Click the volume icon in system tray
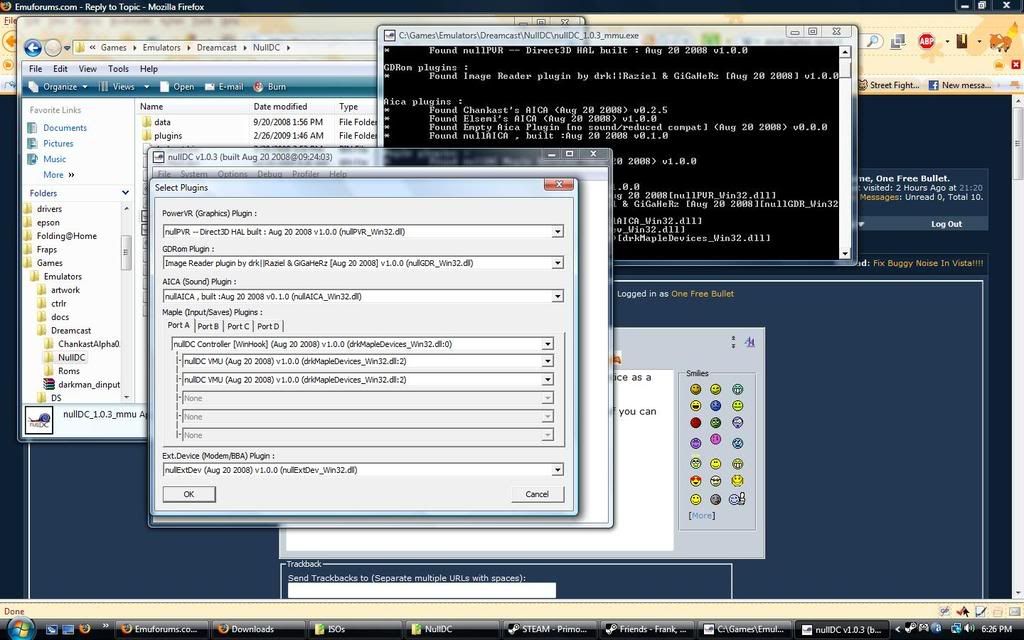The width and height of the screenshot is (1024, 640). point(968,629)
